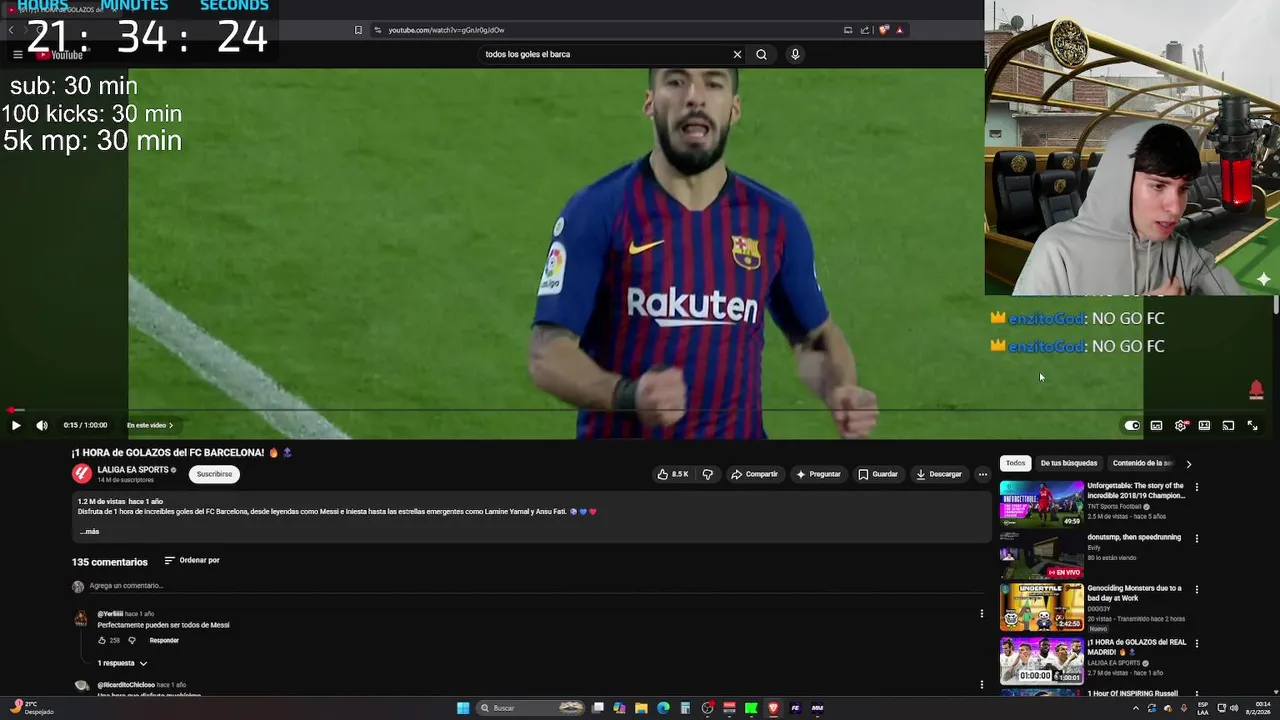Screen dimensions: 1280x720
Task: Like @Yerliiiii's comment
Action: click(102, 640)
